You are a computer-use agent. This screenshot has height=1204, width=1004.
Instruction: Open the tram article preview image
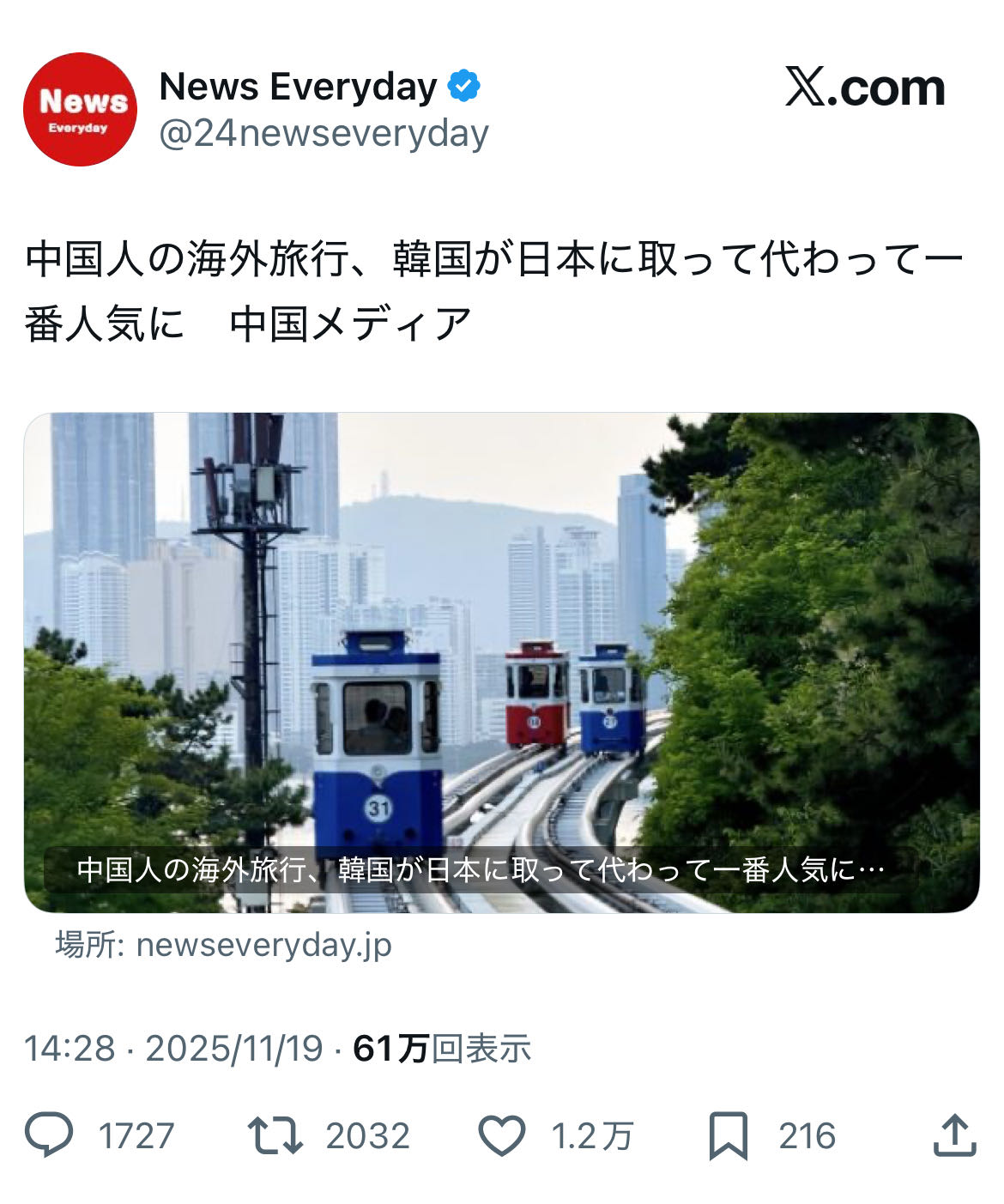click(x=501, y=663)
